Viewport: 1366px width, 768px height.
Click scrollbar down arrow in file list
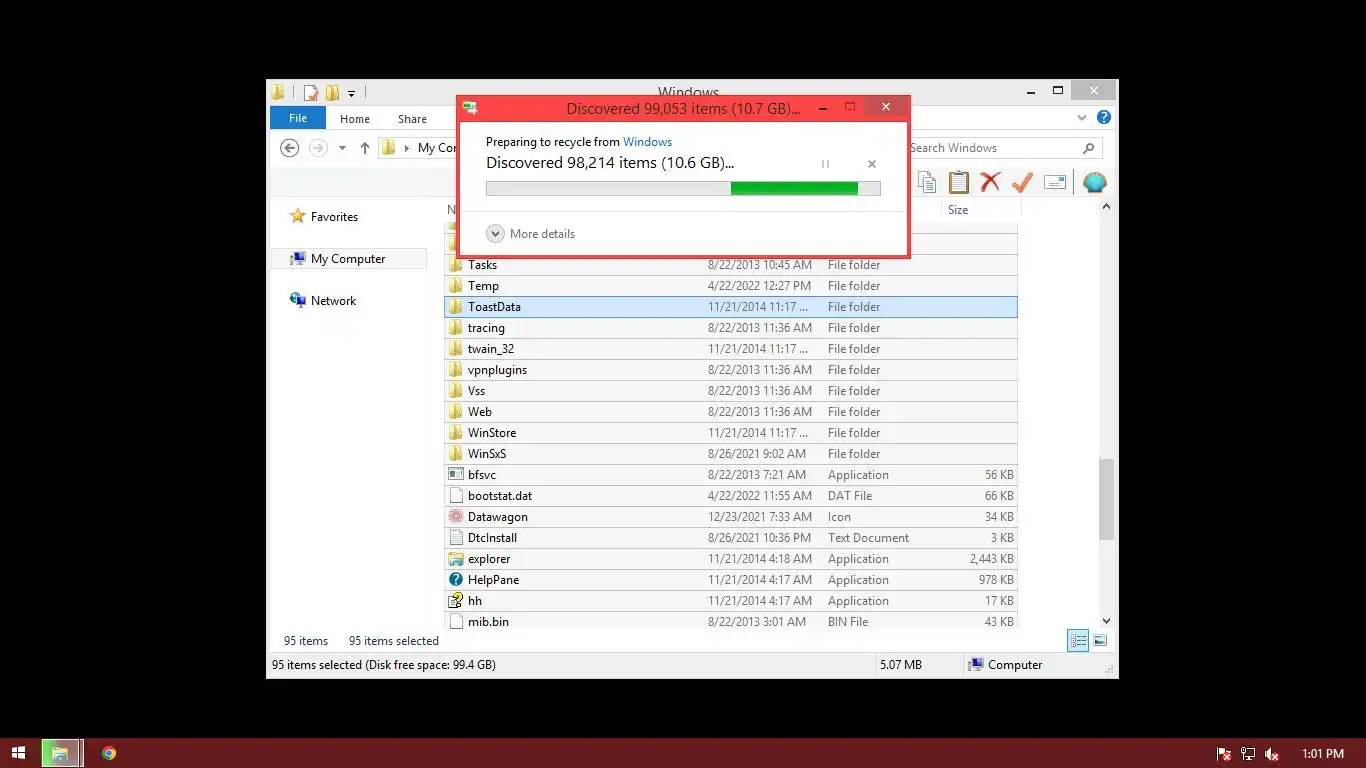point(1106,621)
